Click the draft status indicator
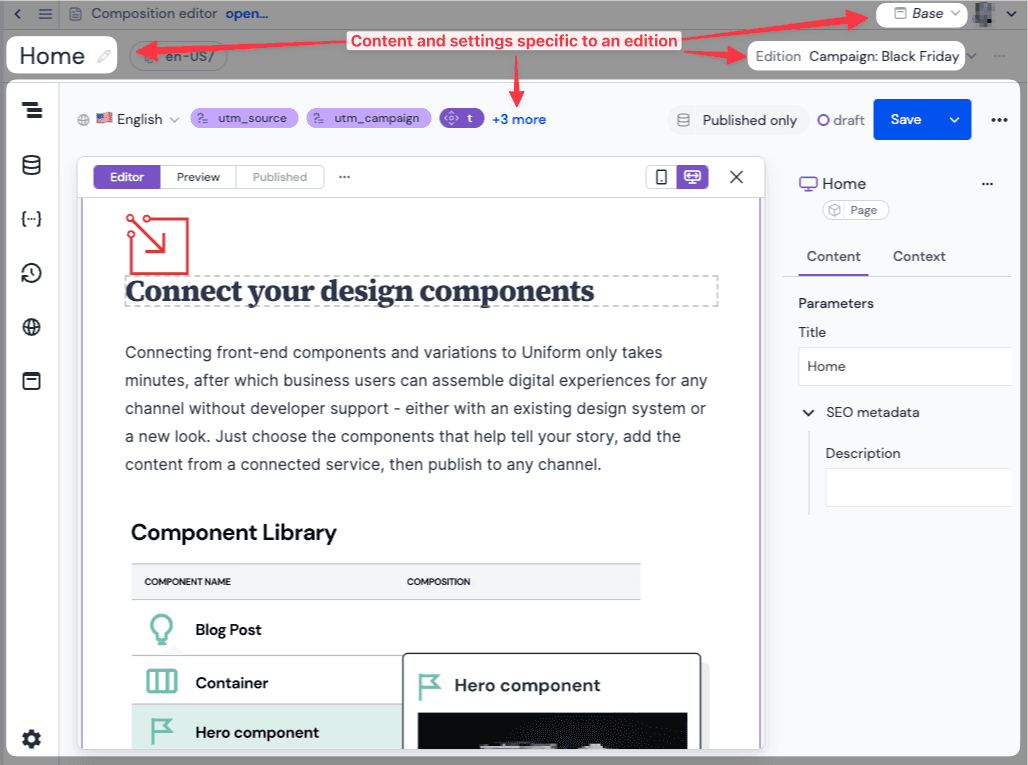 pos(841,120)
